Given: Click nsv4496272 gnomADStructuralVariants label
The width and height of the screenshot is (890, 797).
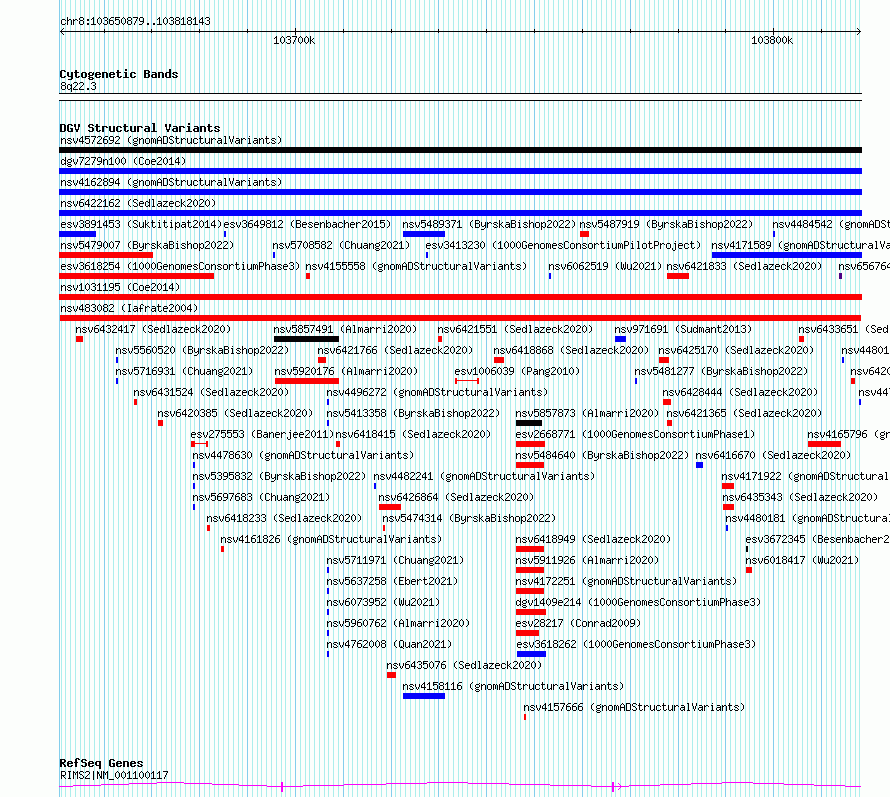Looking at the screenshot, I should [437, 392].
